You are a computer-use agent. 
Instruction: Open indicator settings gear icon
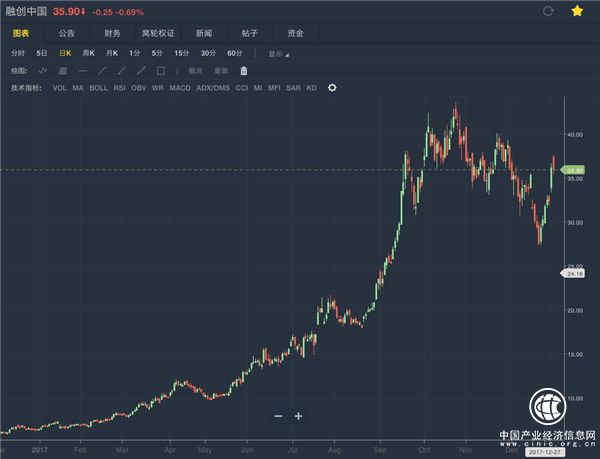click(x=332, y=88)
